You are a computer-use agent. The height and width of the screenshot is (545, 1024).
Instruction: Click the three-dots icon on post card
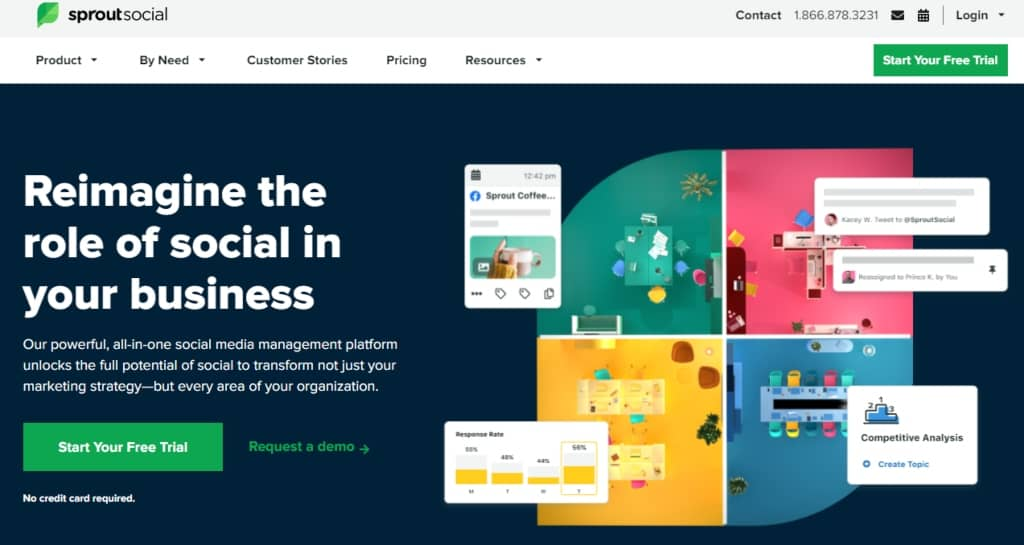477,294
